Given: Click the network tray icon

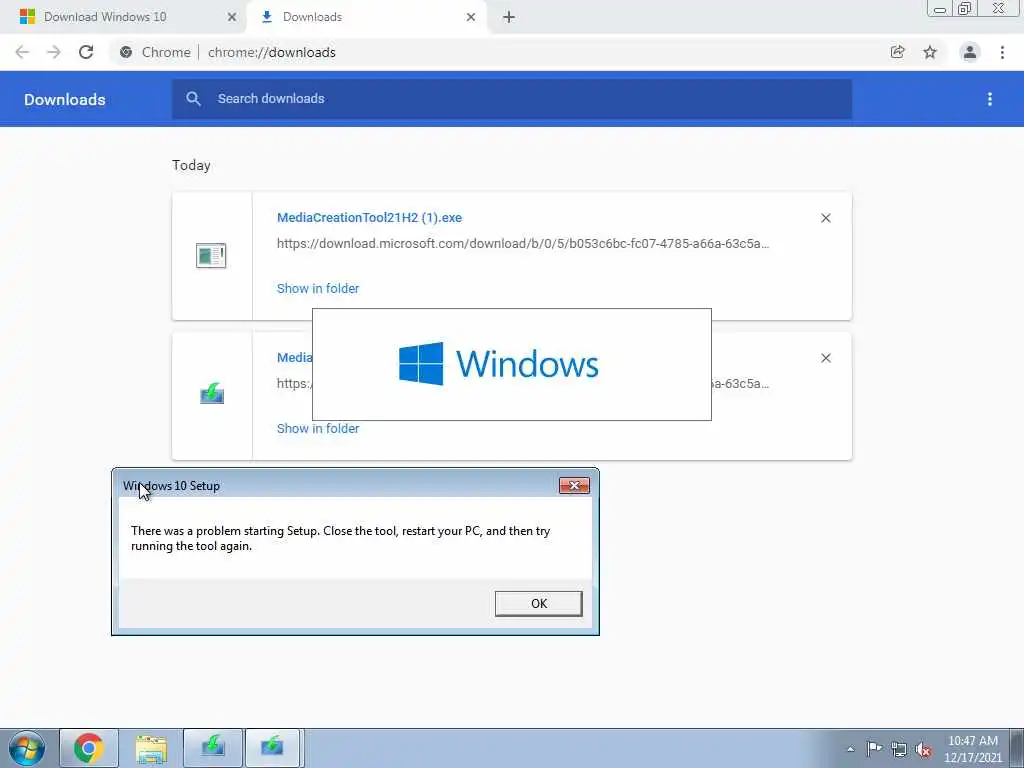Looking at the screenshot, I should pos(899,749).
